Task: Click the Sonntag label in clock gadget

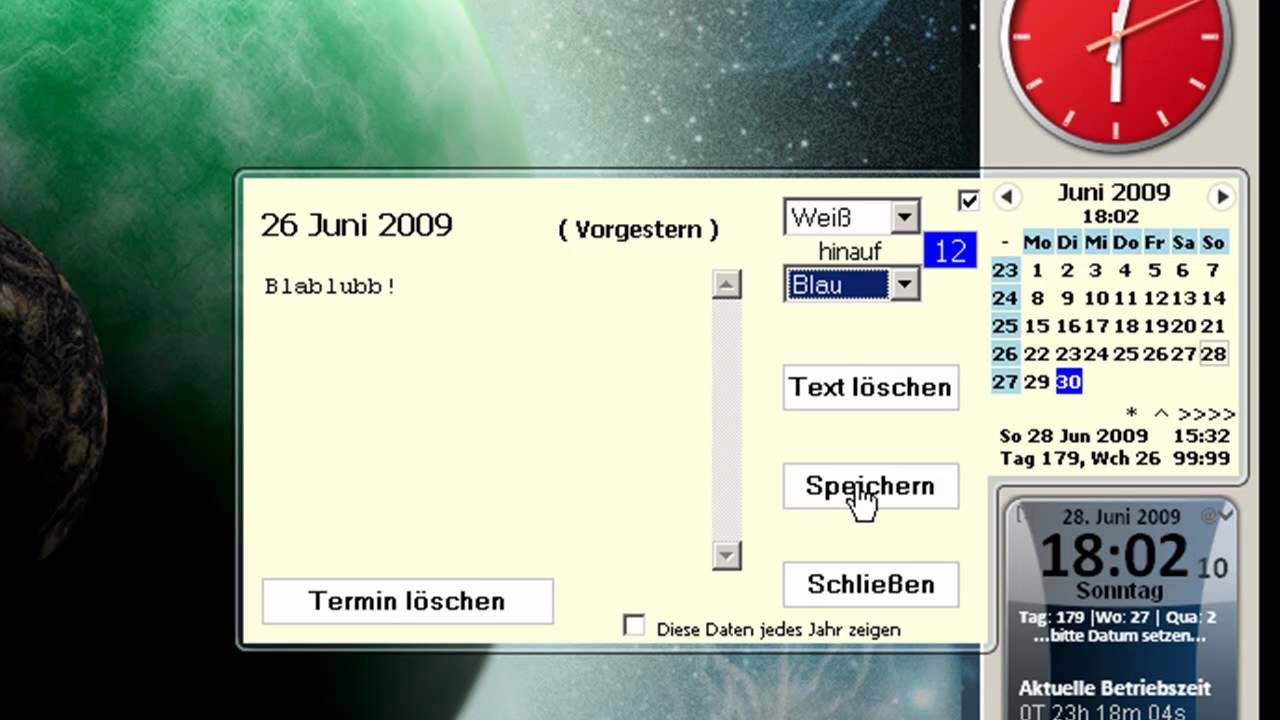Action: coord(1119,590)
